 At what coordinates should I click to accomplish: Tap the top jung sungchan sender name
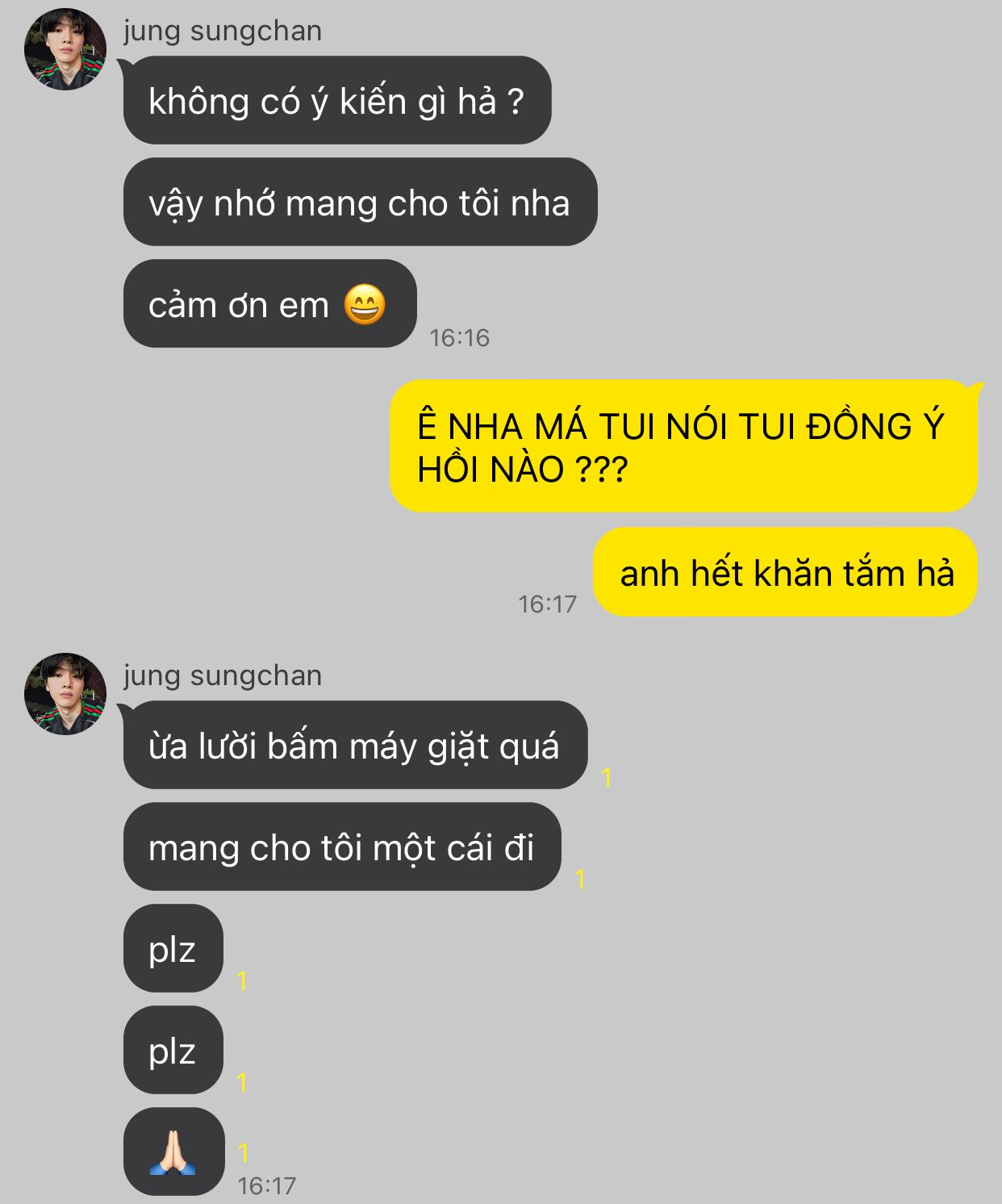pyautogui.click(x=223, y=31)
